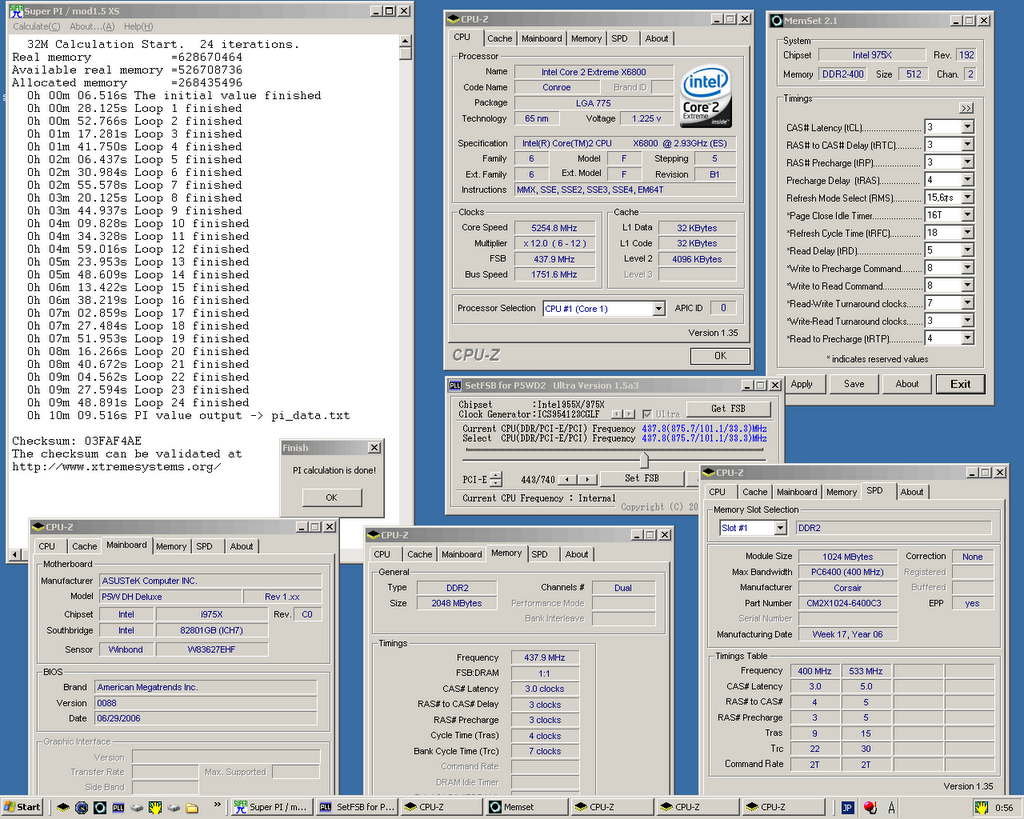Select Memory tab in CPU-Z Mainboard window
Image resolution: width=1024 pixels, height=819 pixels.
coord(171,546)
